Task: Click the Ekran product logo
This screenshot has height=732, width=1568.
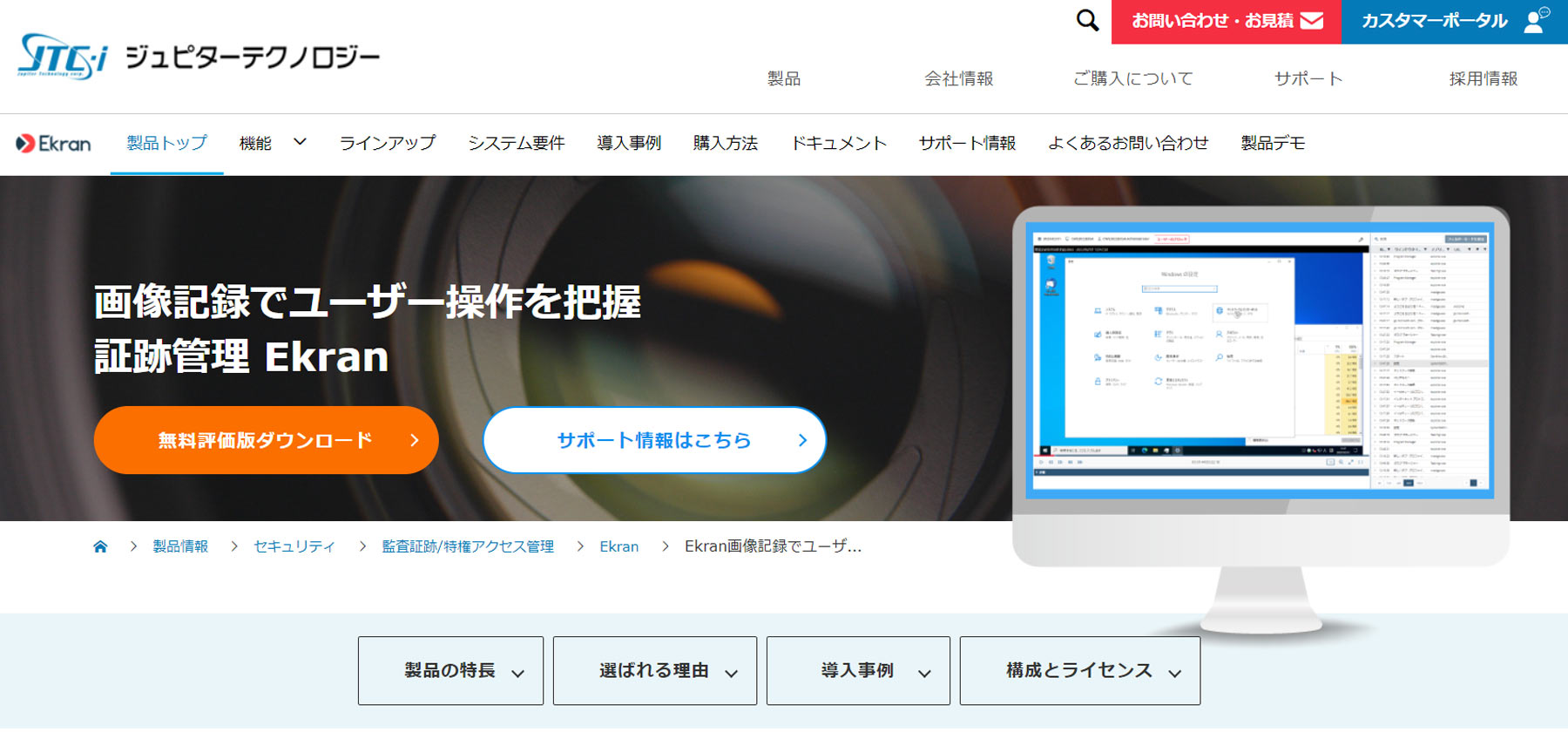Action: click(x=53, y=143)
